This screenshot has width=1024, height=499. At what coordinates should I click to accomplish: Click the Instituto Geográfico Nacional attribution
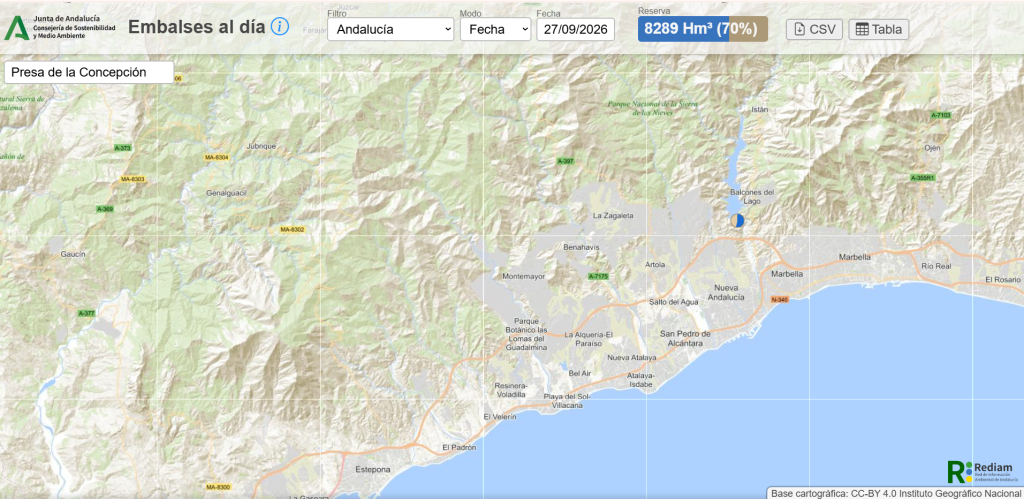(x=895, y=493)
